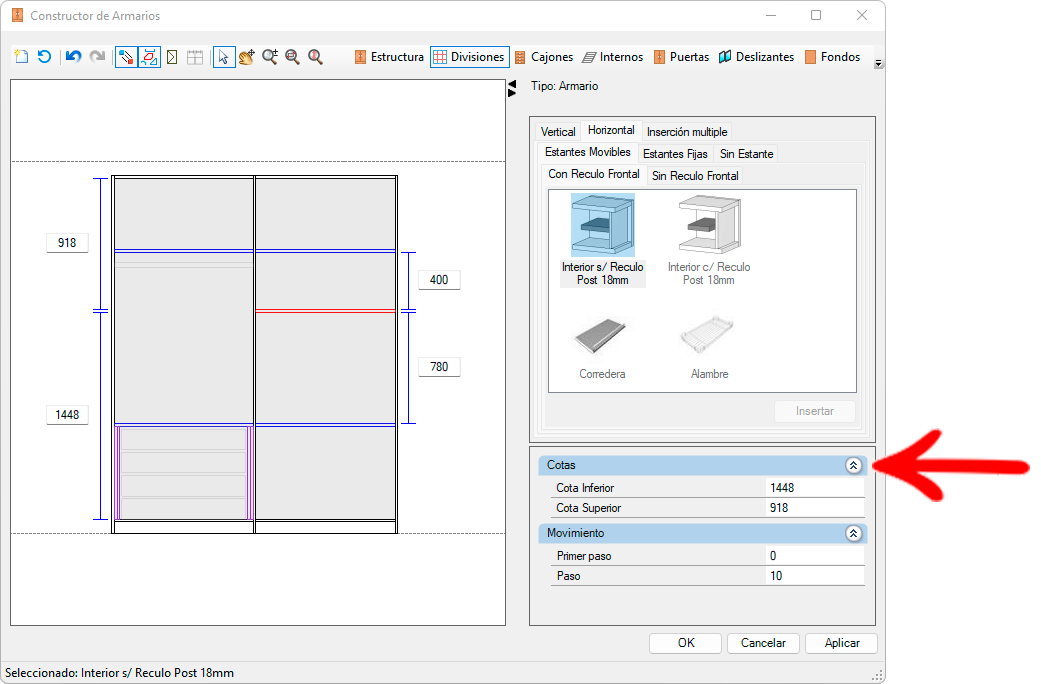Screen dimensions: 1041x684
Task: Select the purple drawer unit
Action: click(184, 473)
